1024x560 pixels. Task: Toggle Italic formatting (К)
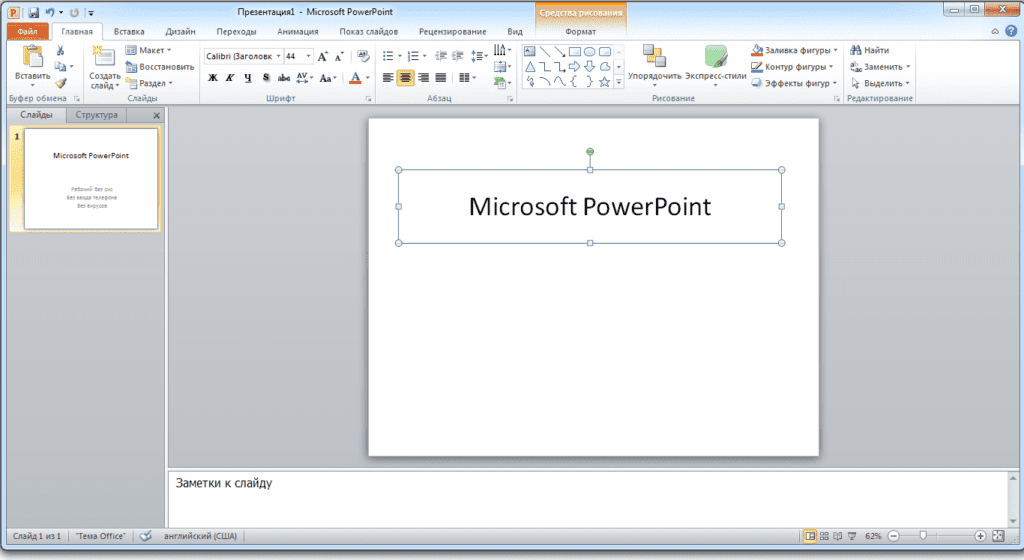click(x=230, y=78)
